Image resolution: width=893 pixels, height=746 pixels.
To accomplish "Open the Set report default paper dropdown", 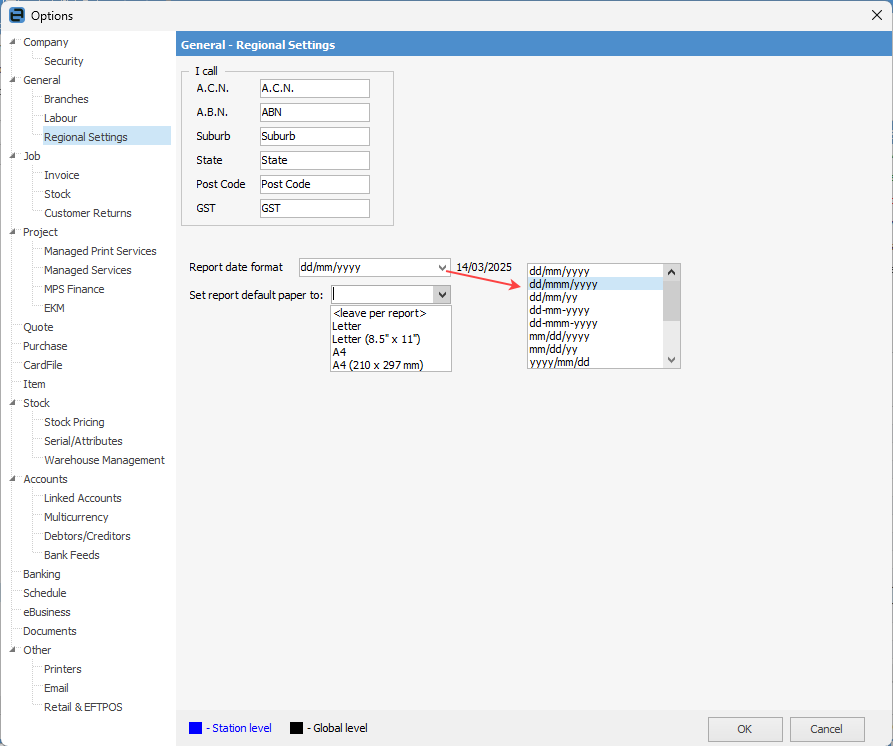I will coord(441,294).
